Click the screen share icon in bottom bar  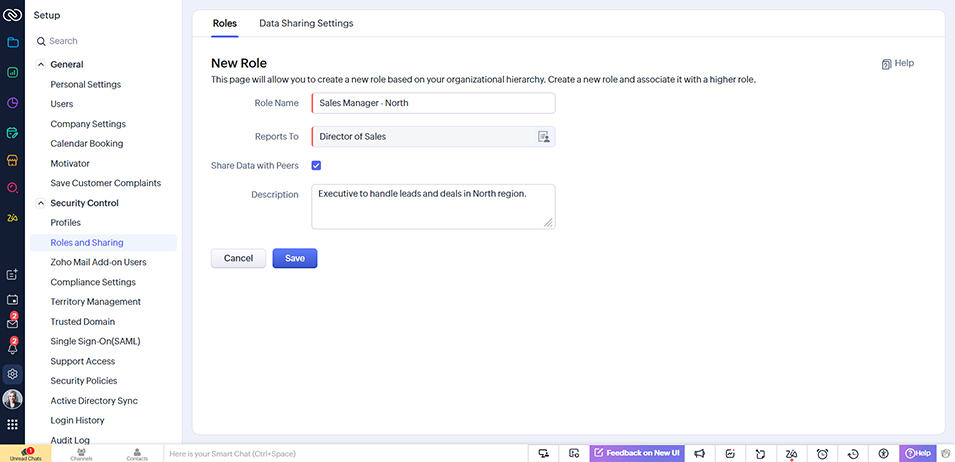click(544, 453)
